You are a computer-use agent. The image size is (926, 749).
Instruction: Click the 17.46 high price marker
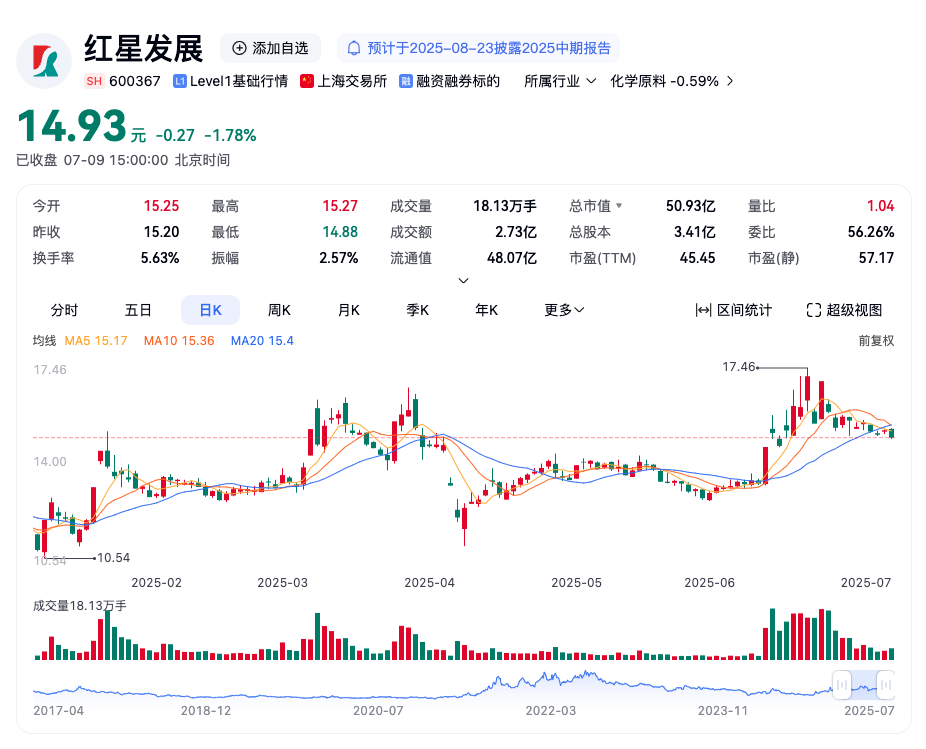click(739, 367)
